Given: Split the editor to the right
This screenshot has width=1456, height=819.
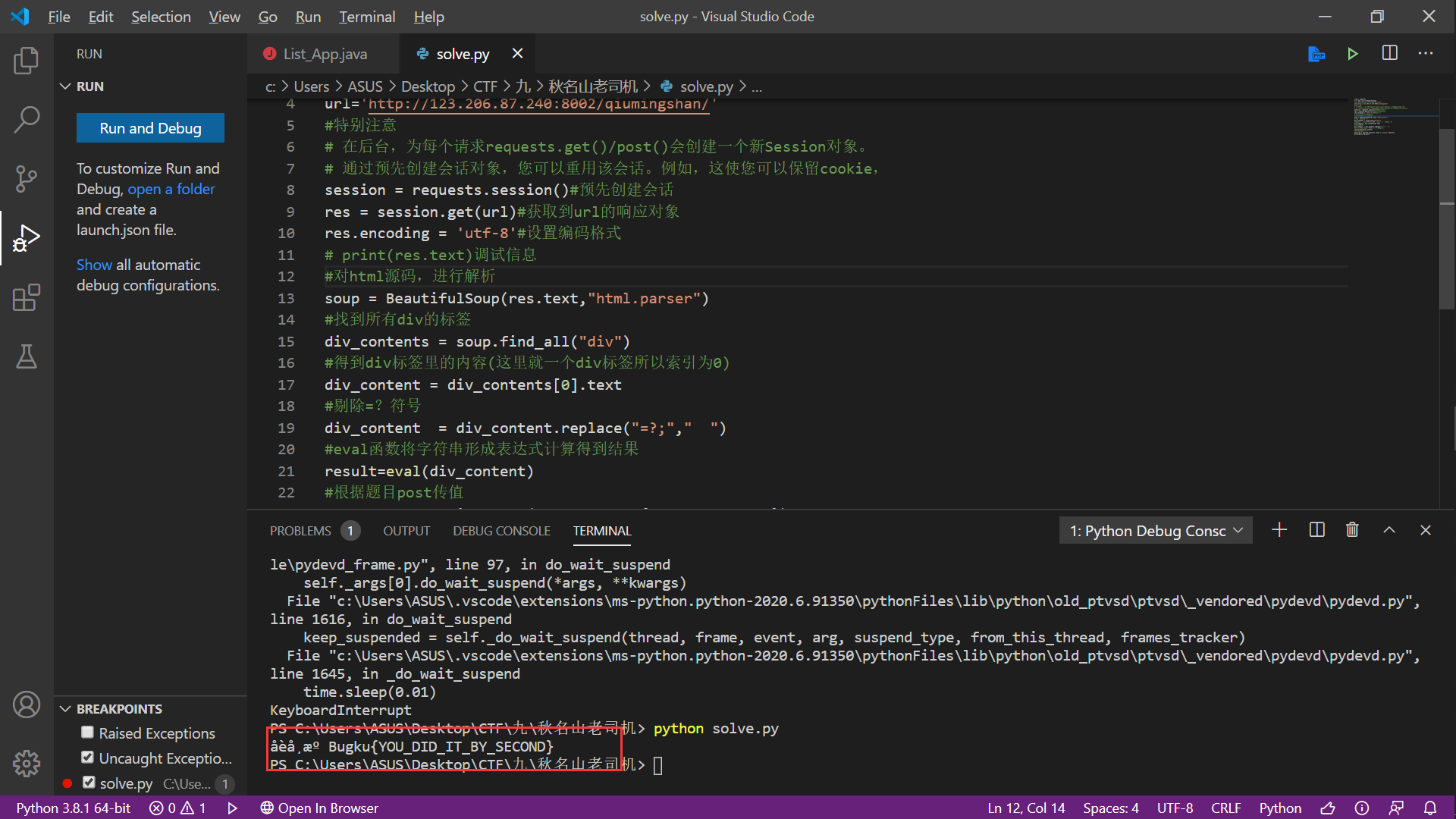Looking at the screenshot, I should (1389, 54).
